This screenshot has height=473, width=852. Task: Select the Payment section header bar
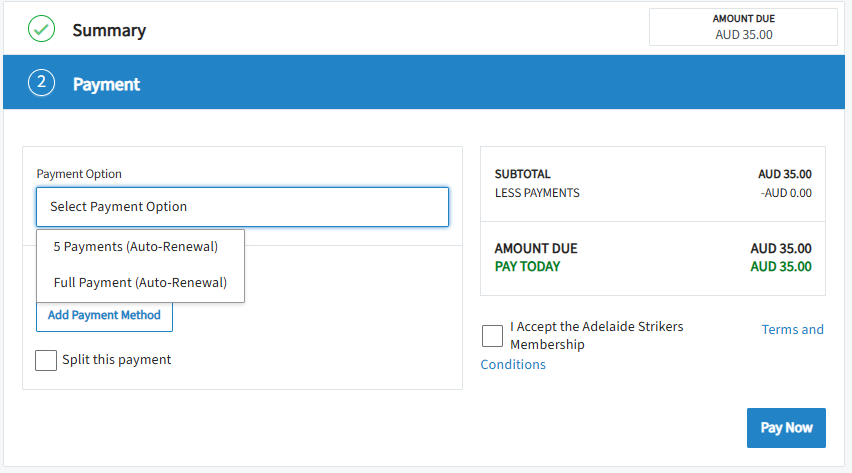(x=424, y=82)
